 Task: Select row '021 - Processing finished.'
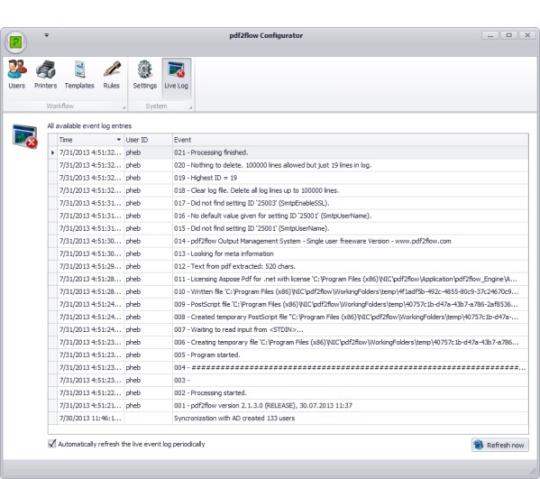(288, 153)
